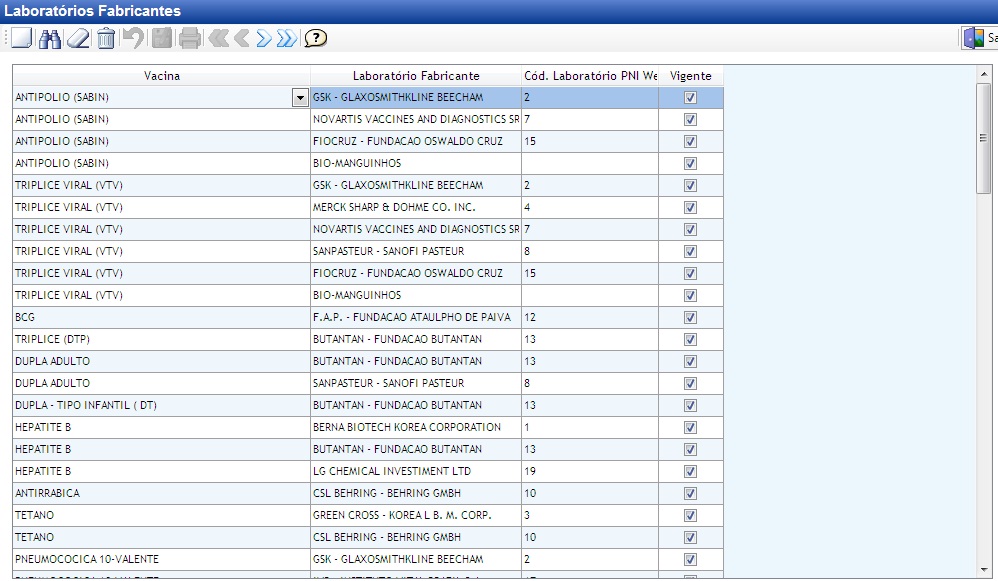Select the TRIPLICE (DTP) cell
998x581 pixels.
pyautogui.click(x=161, y=339)
